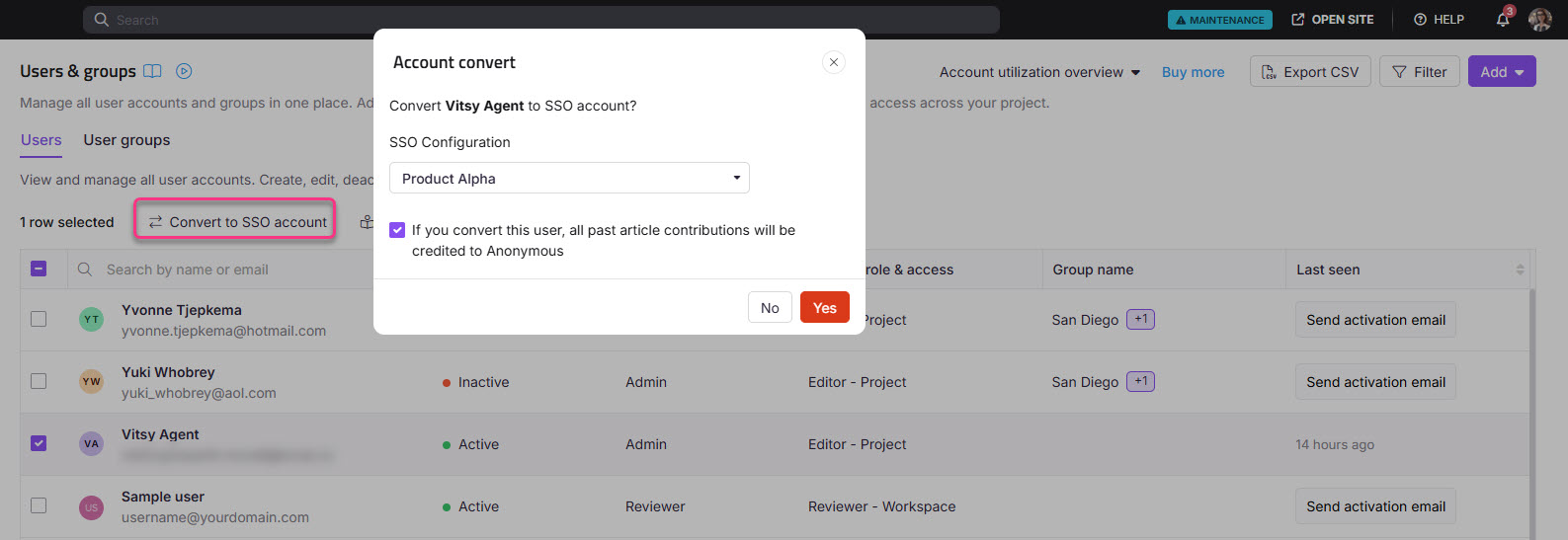
Task: Click the Reviewer - Workspace access cell
Action: [881, 506]
